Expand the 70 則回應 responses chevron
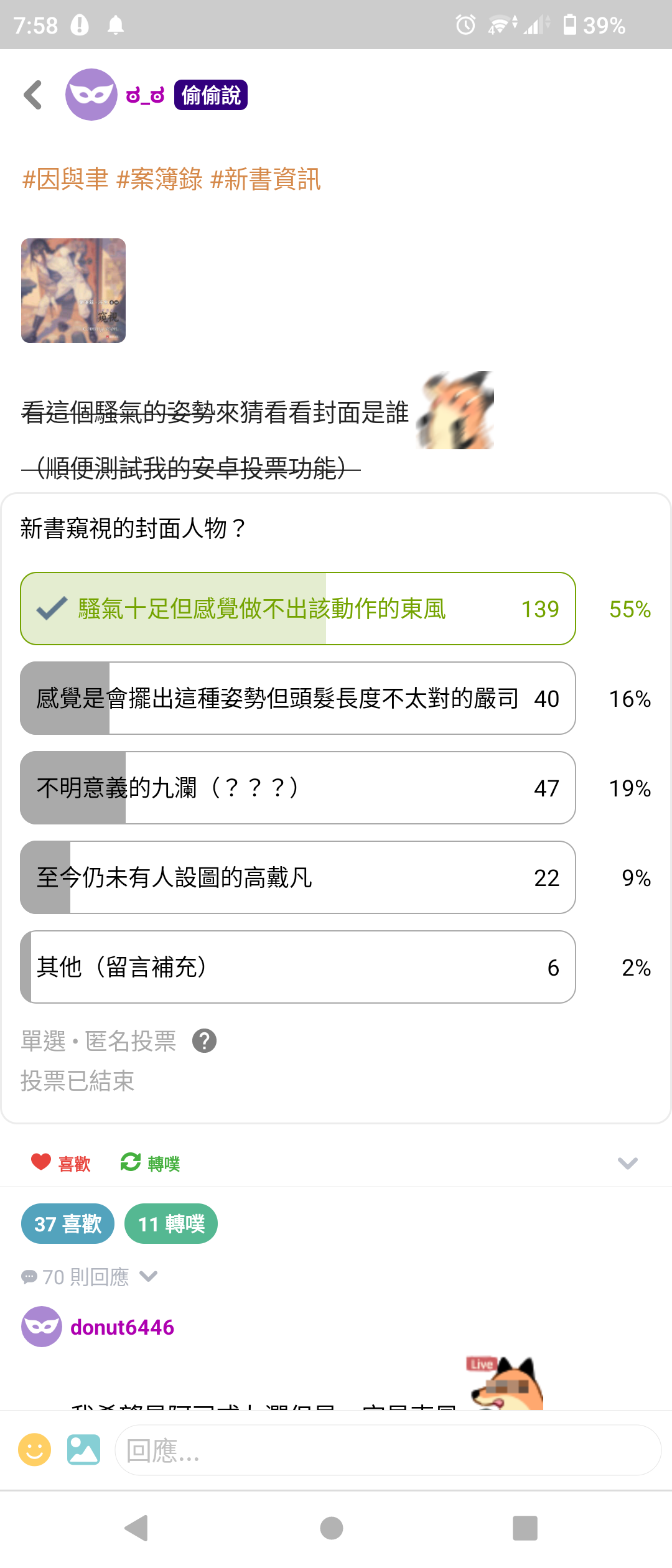The image size is (672, 1568). [x=148, y=1277]
